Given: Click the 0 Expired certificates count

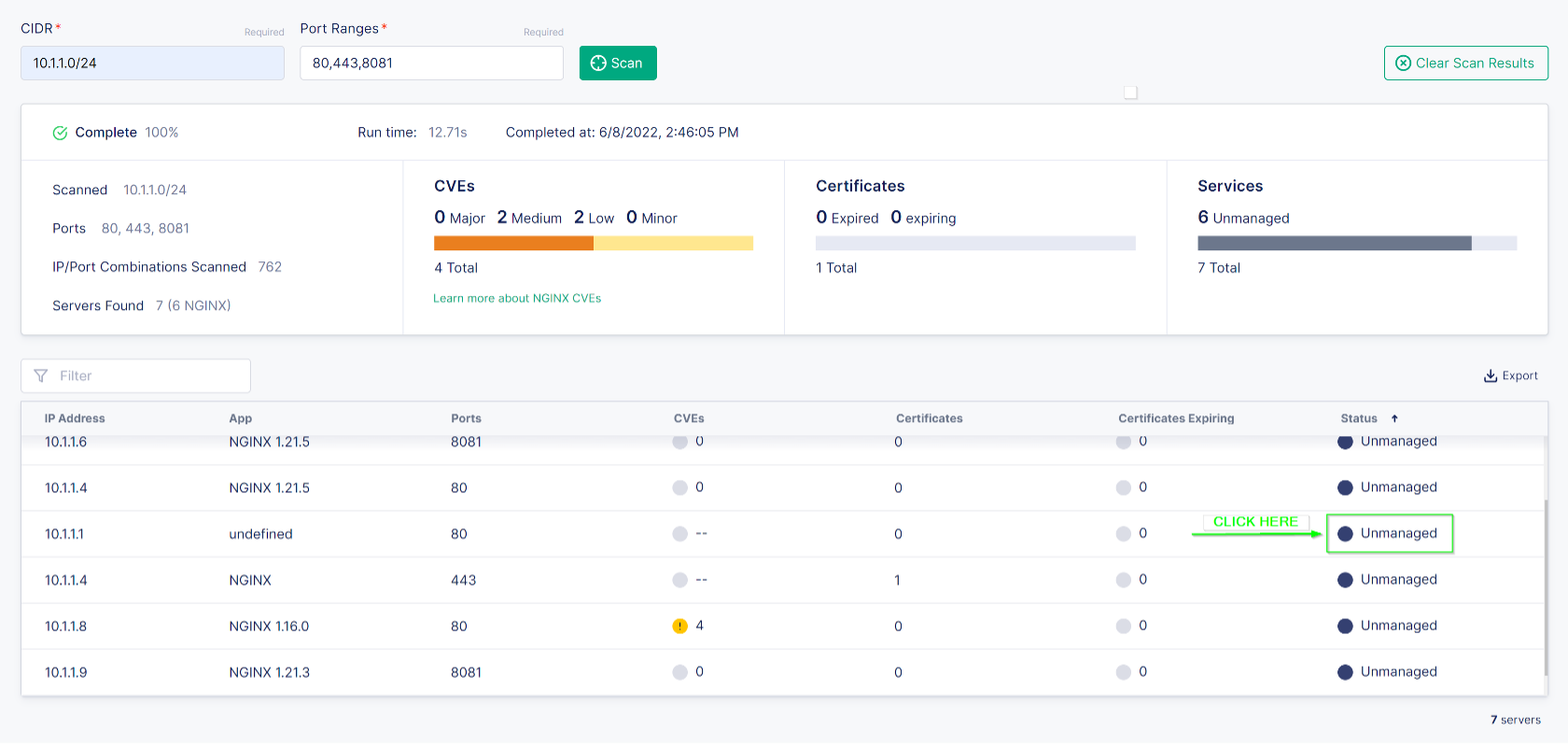Looking at the screenshot, I should (x=847, y=218).
